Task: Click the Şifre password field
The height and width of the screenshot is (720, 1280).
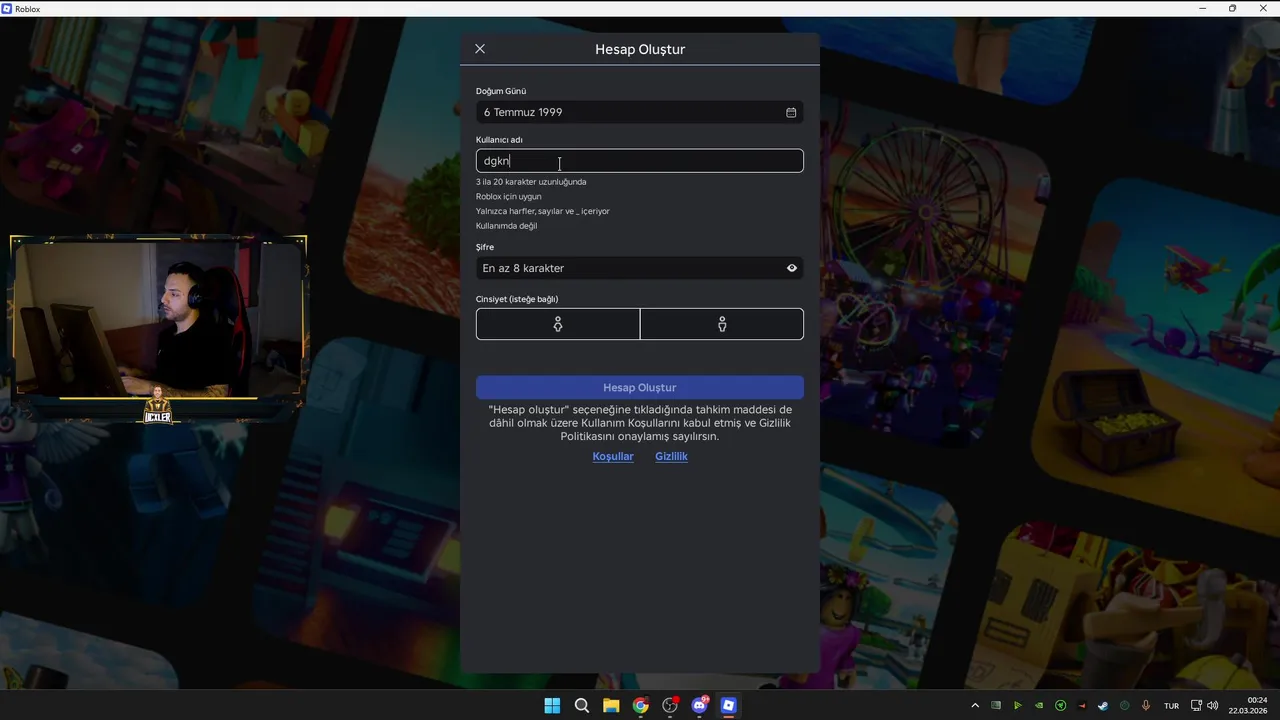Action: 640,268
